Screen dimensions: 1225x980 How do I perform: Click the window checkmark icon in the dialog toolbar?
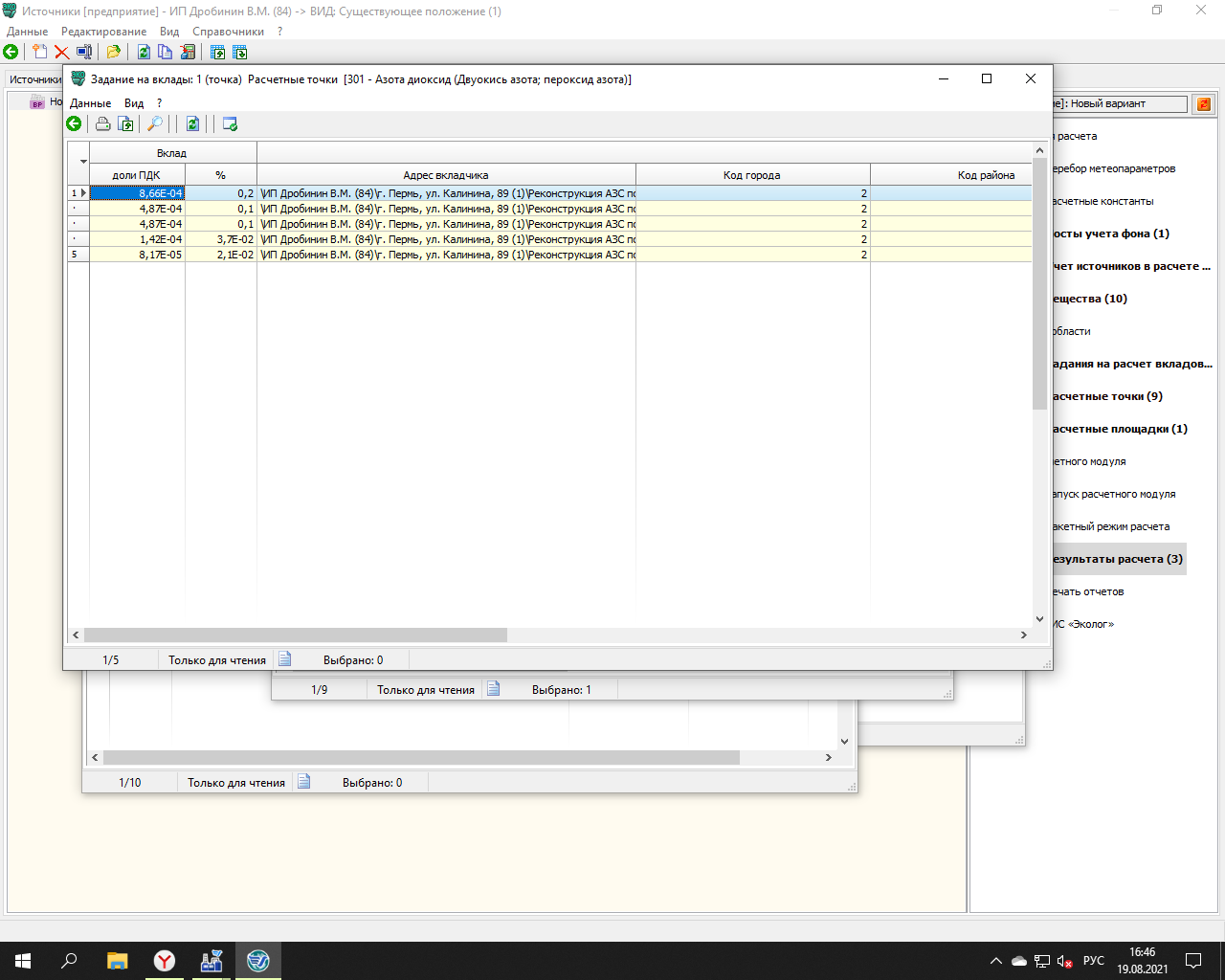click(x=230, y=123)
